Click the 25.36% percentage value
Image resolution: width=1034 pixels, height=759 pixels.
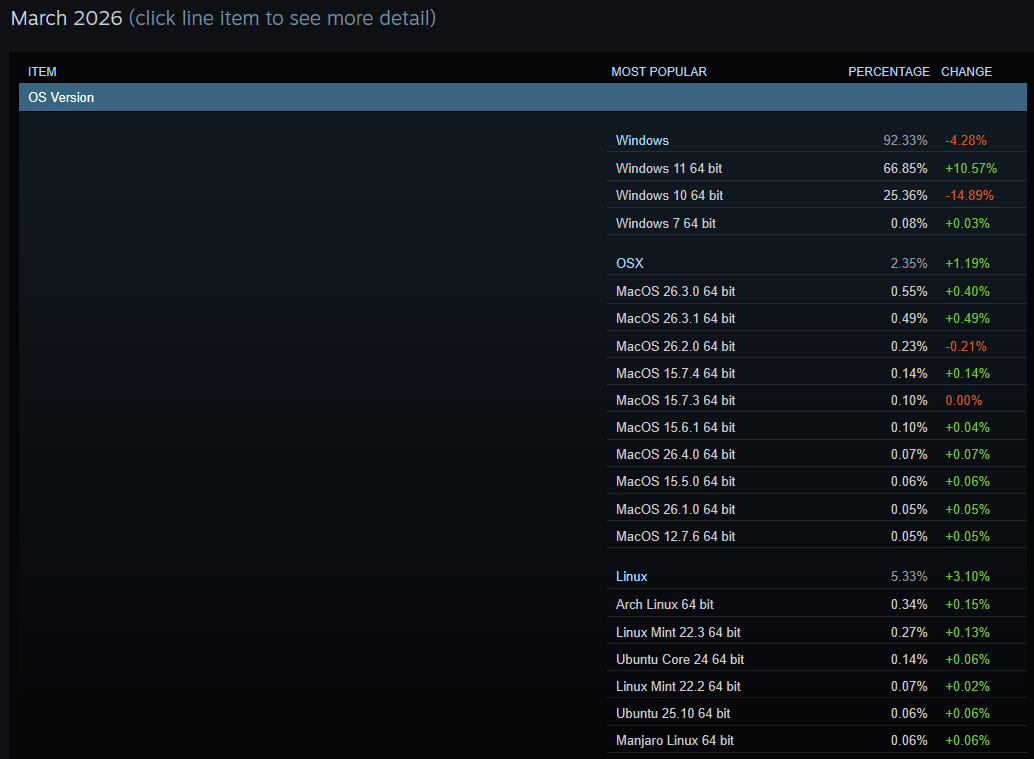click(x=905, y=195)
